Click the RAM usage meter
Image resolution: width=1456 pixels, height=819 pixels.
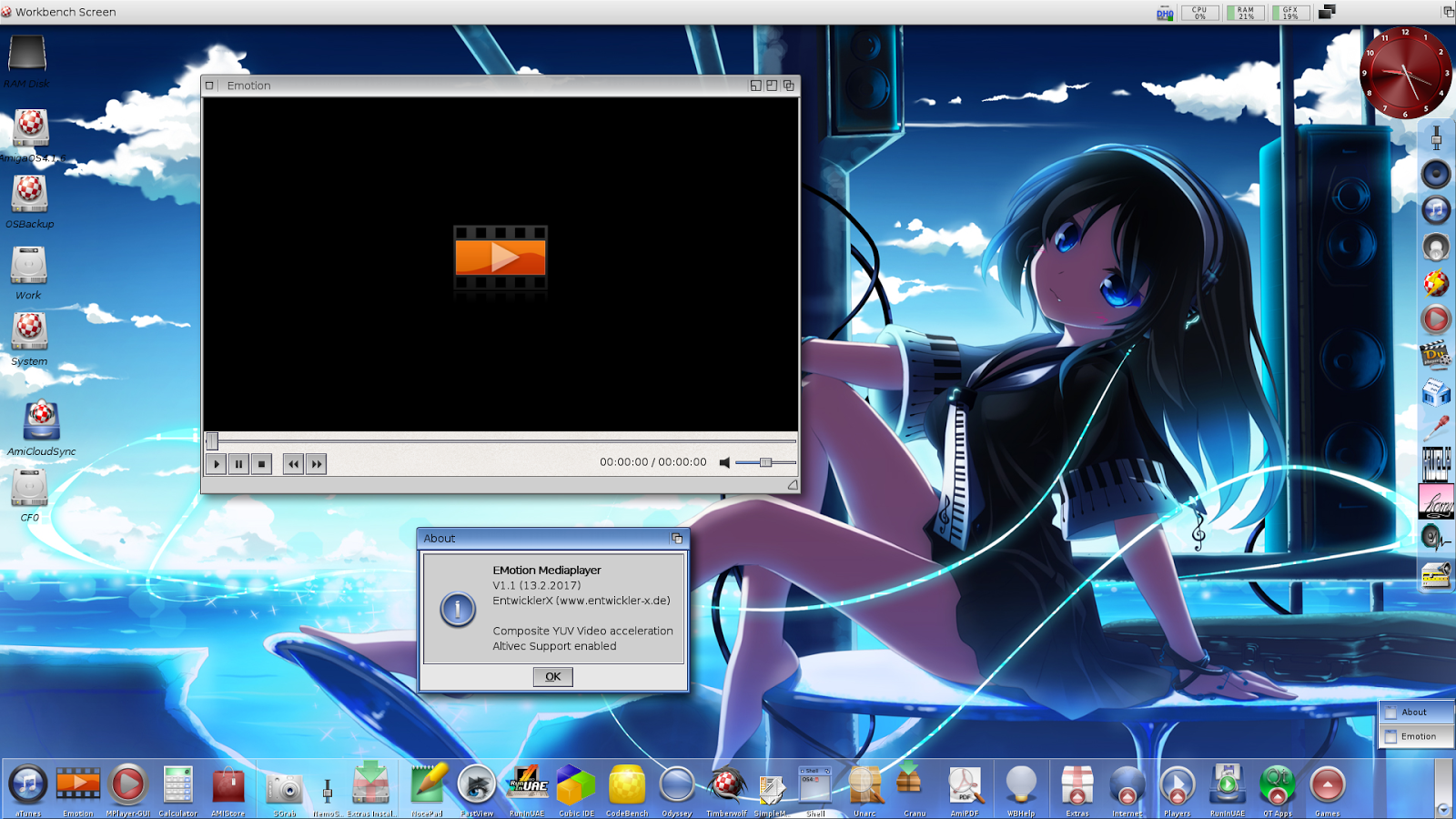coord(1245,13)
